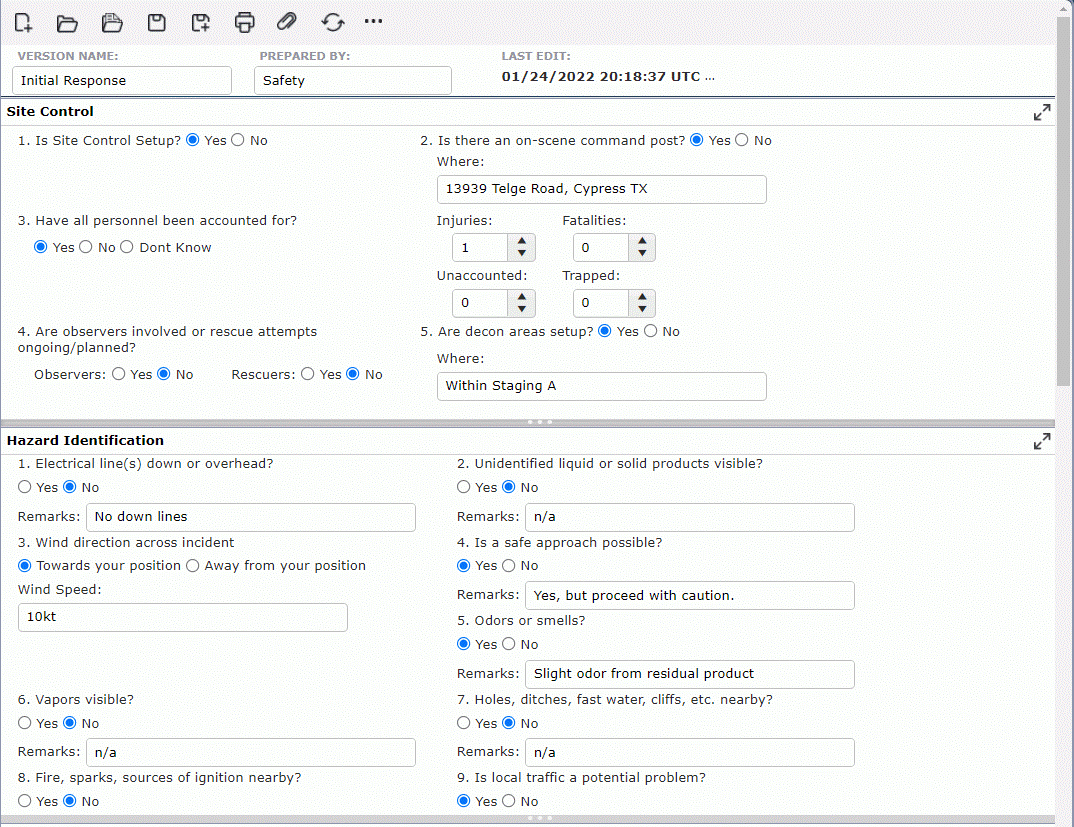The height and width of the screenshot is (827, 1074).
Task: Open the more options ellipsis menu
Action: (373, 22)
